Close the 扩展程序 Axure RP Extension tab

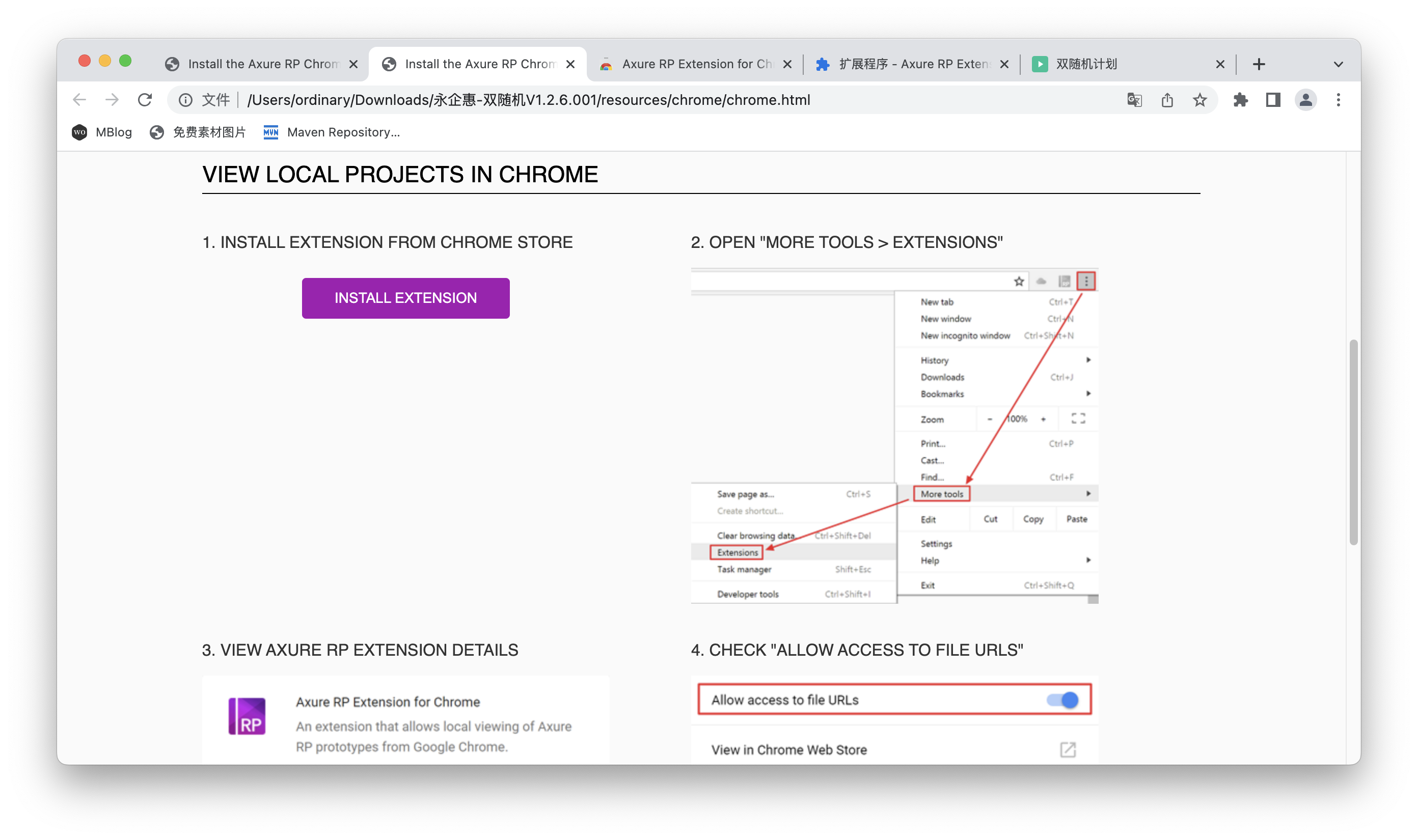pyautogui.click(x=1004, y=65)
